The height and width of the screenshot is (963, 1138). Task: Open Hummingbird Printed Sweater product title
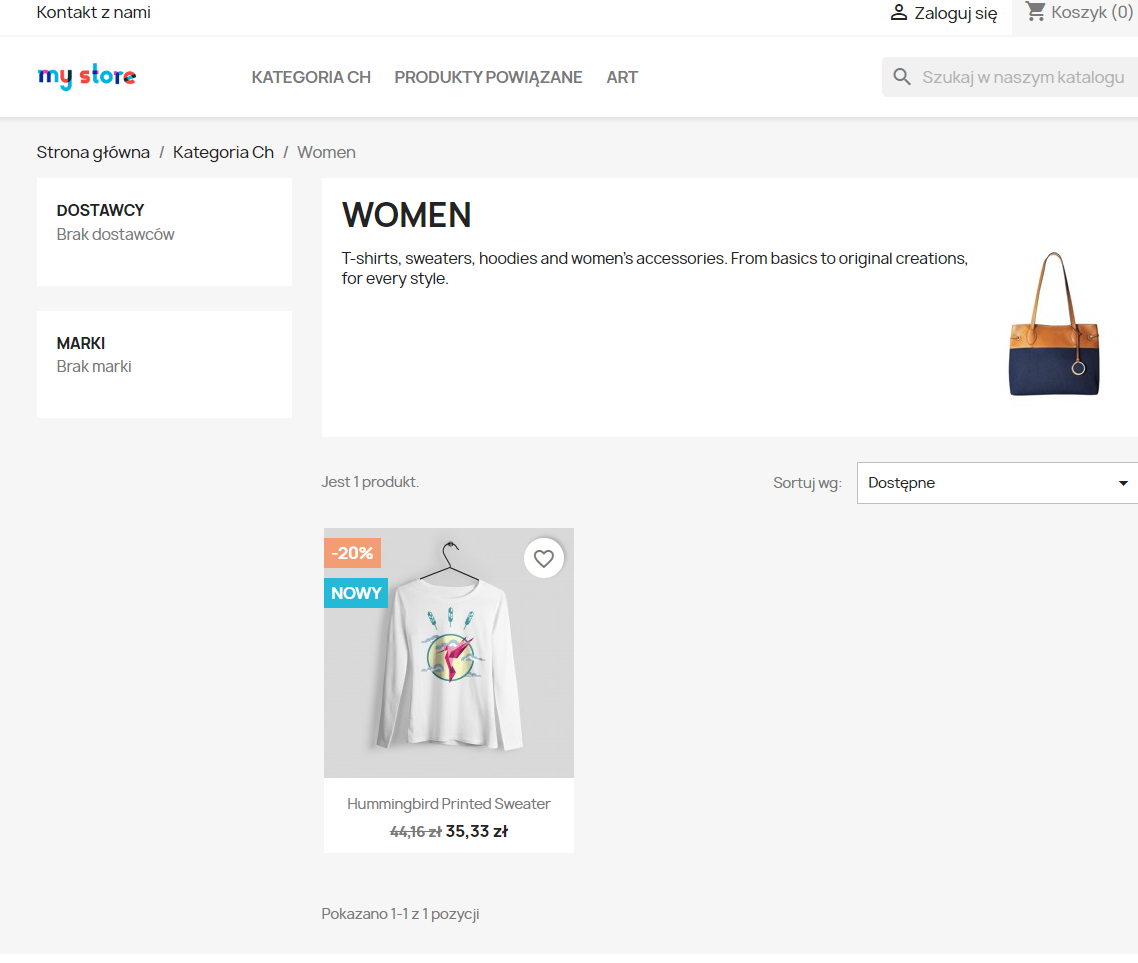[x=449, y=804]
